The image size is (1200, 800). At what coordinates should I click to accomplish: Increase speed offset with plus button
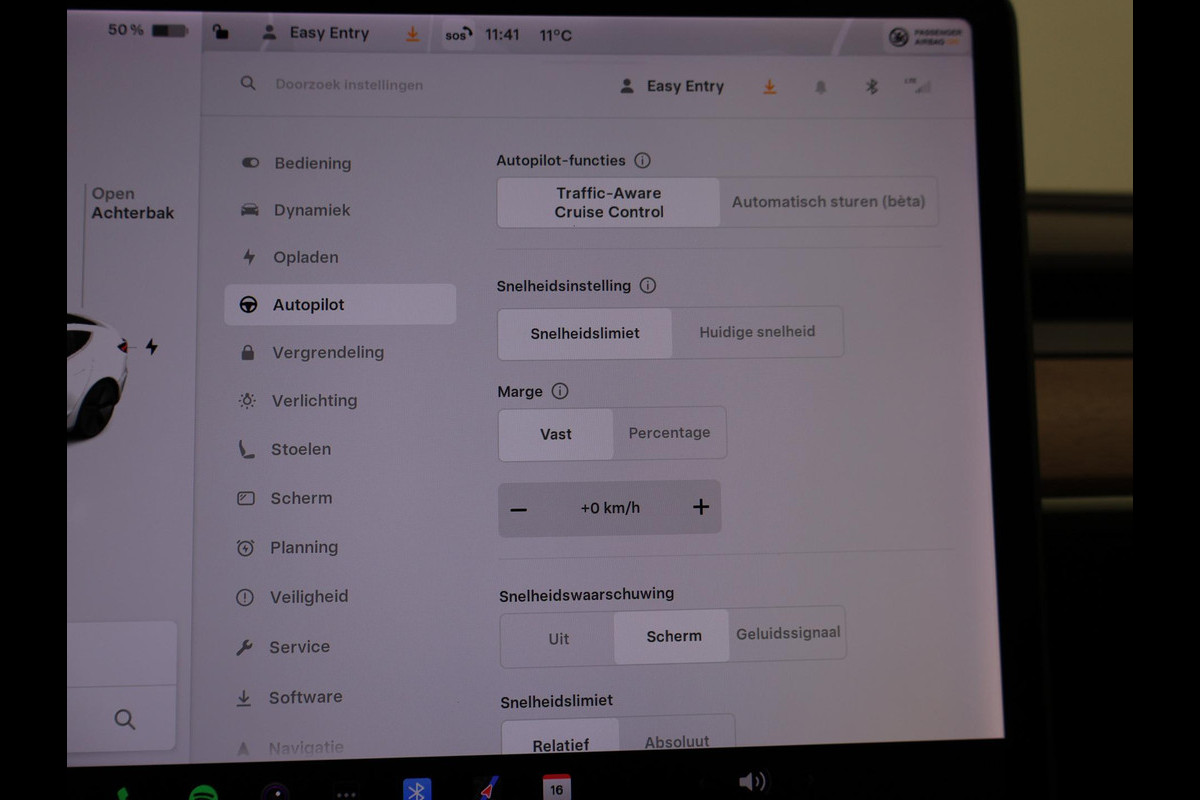[x=701, y=507]
